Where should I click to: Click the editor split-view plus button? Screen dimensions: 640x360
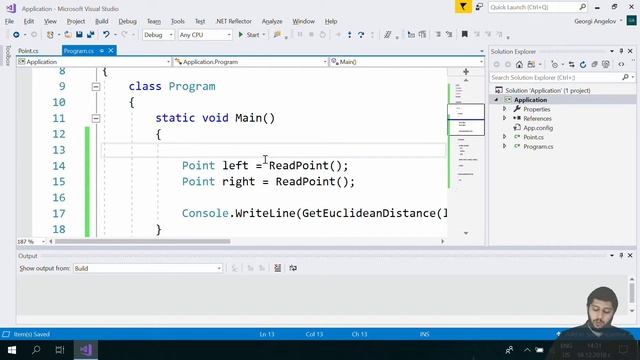pos(466,71)
